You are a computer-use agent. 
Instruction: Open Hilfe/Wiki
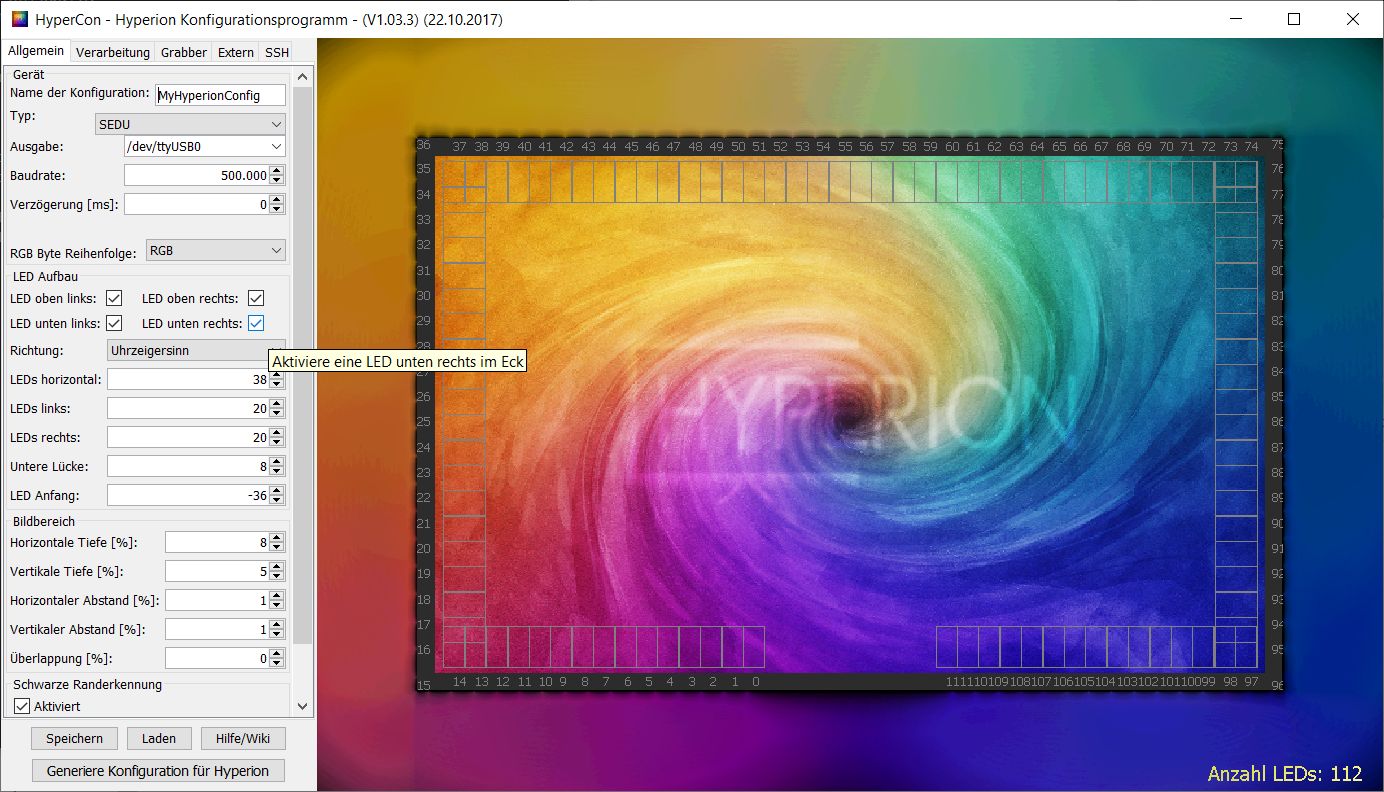(243, 739)
